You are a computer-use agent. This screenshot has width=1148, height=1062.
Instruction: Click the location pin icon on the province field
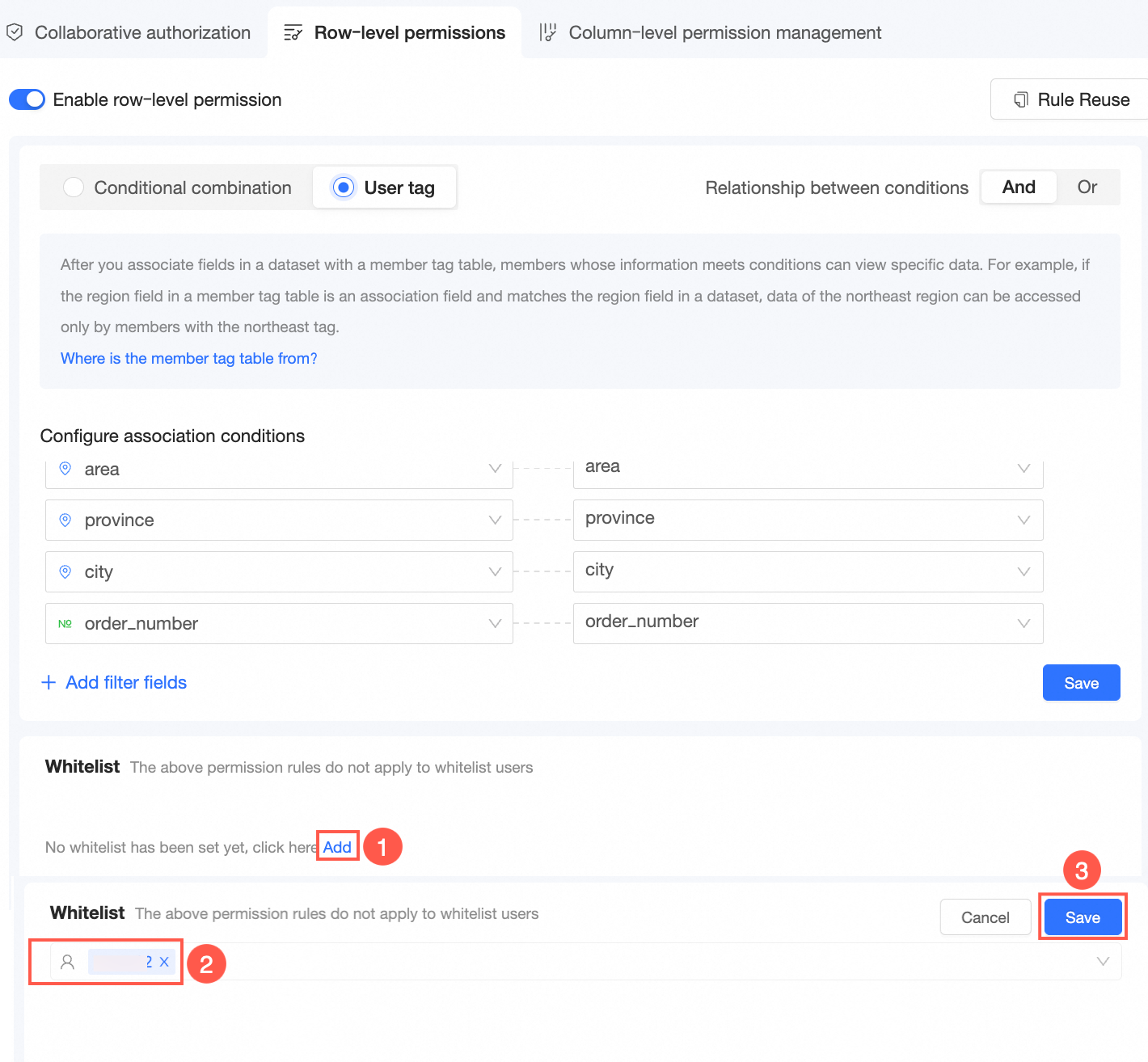point(65,520)
